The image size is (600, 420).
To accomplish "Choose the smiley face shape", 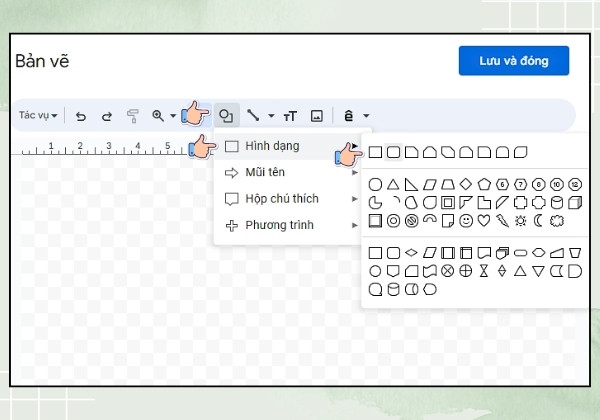I will [x=466, y=221].
